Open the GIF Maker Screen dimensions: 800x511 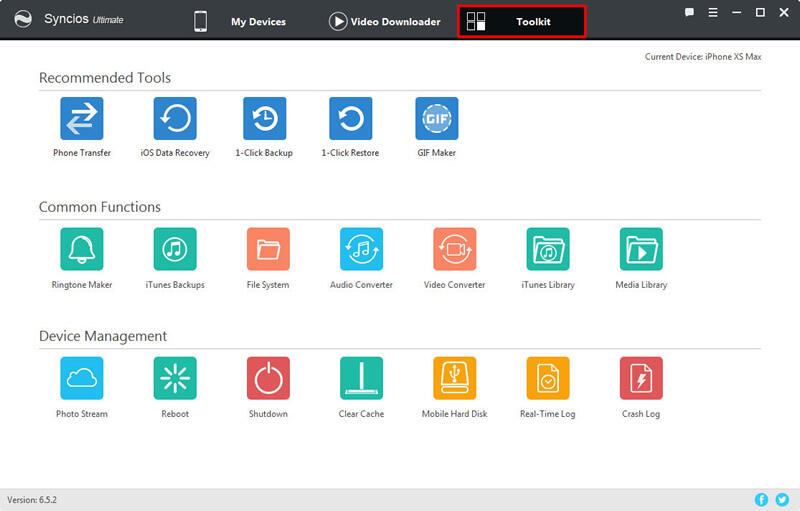pyautogui.click(x=436, y=119)
